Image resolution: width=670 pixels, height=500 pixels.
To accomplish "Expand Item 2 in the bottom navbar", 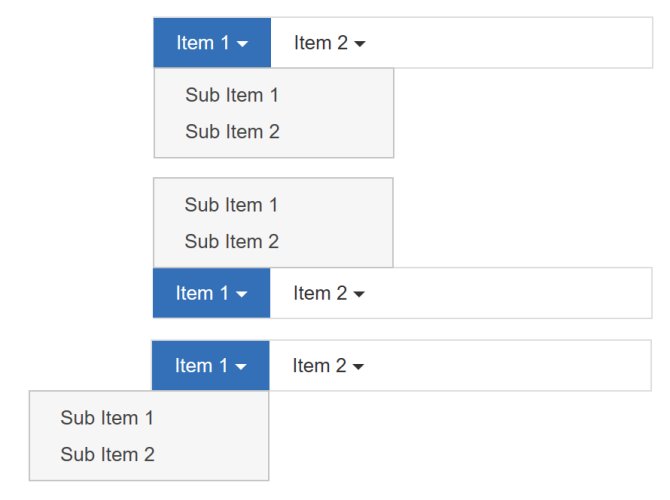I will (x=328, y=365).
